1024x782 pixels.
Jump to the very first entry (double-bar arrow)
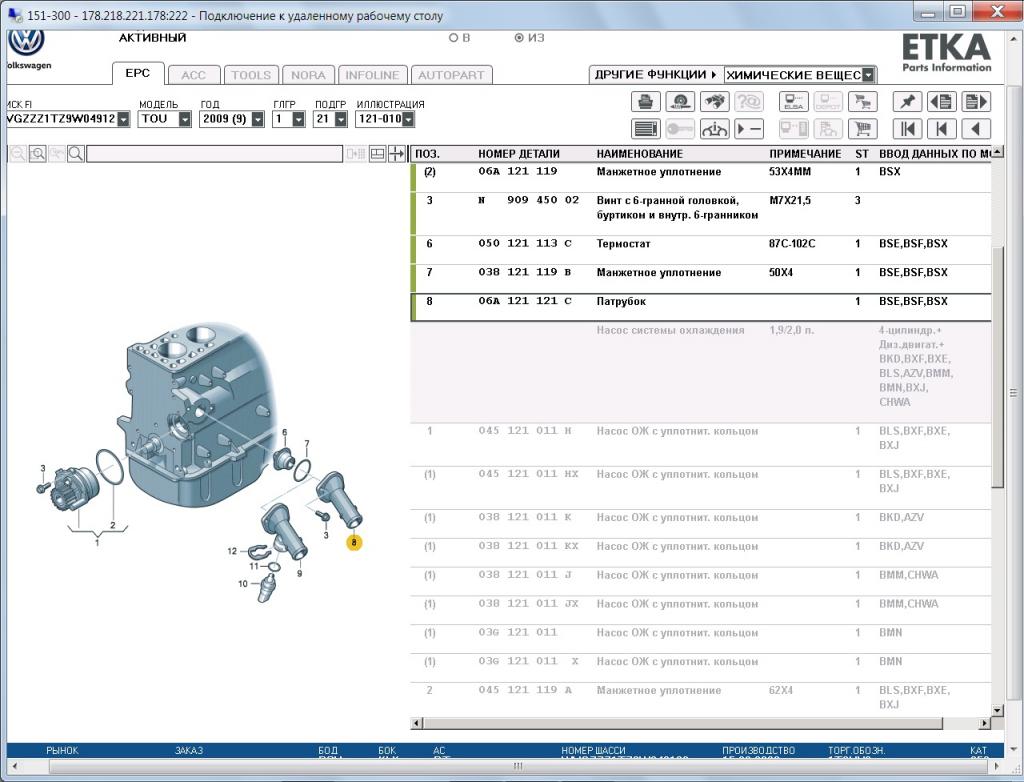(907, 129)
